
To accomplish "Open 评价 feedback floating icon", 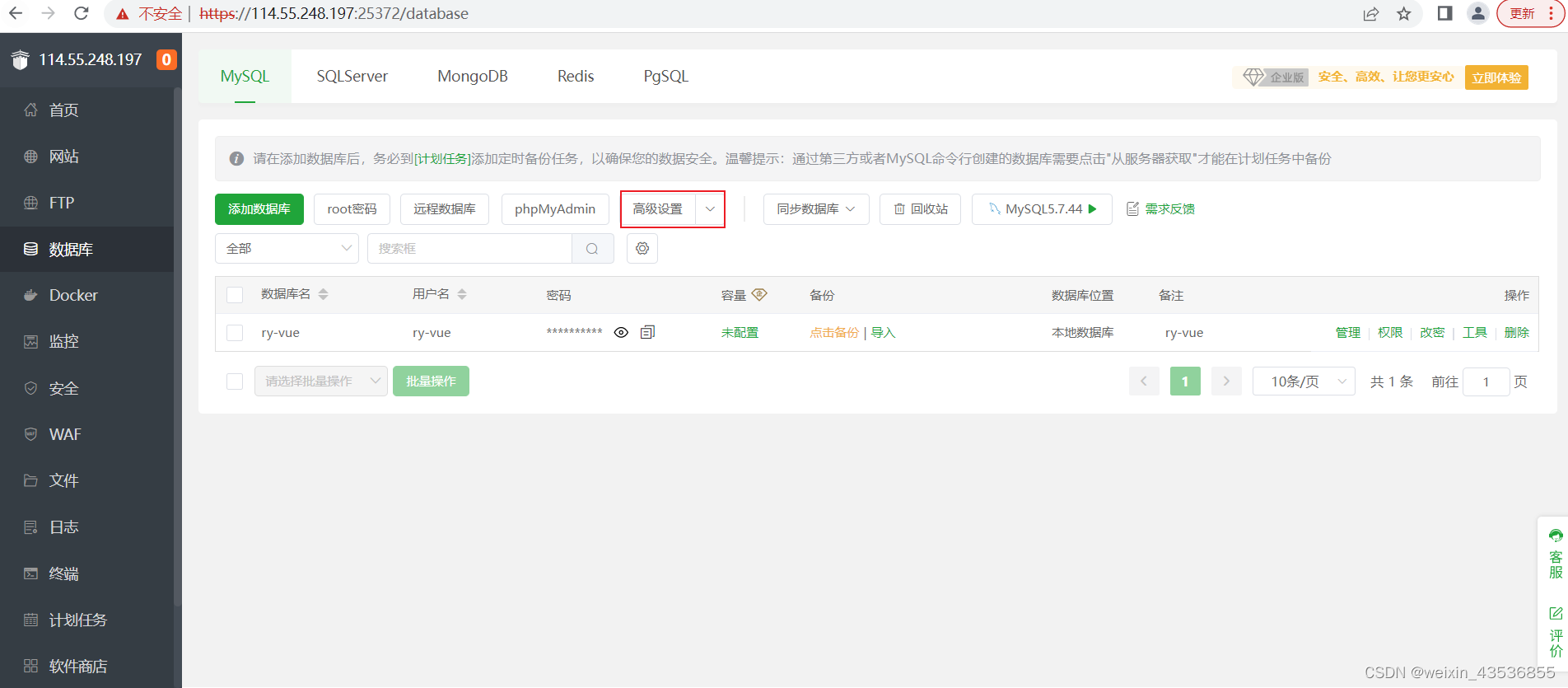I will [1556, 632].
